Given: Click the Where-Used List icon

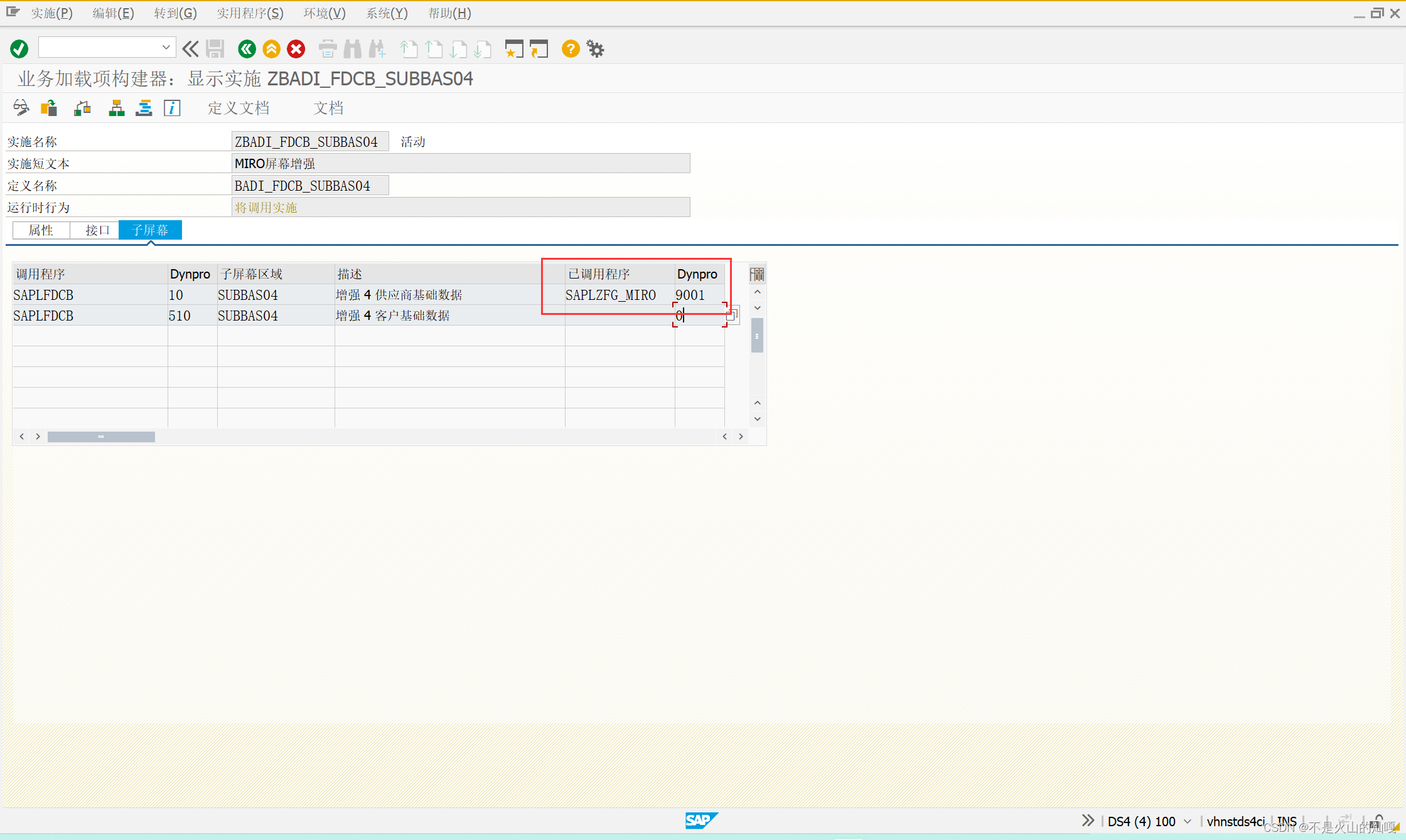Looking at the screenshot, I should [x=82, y=108].
